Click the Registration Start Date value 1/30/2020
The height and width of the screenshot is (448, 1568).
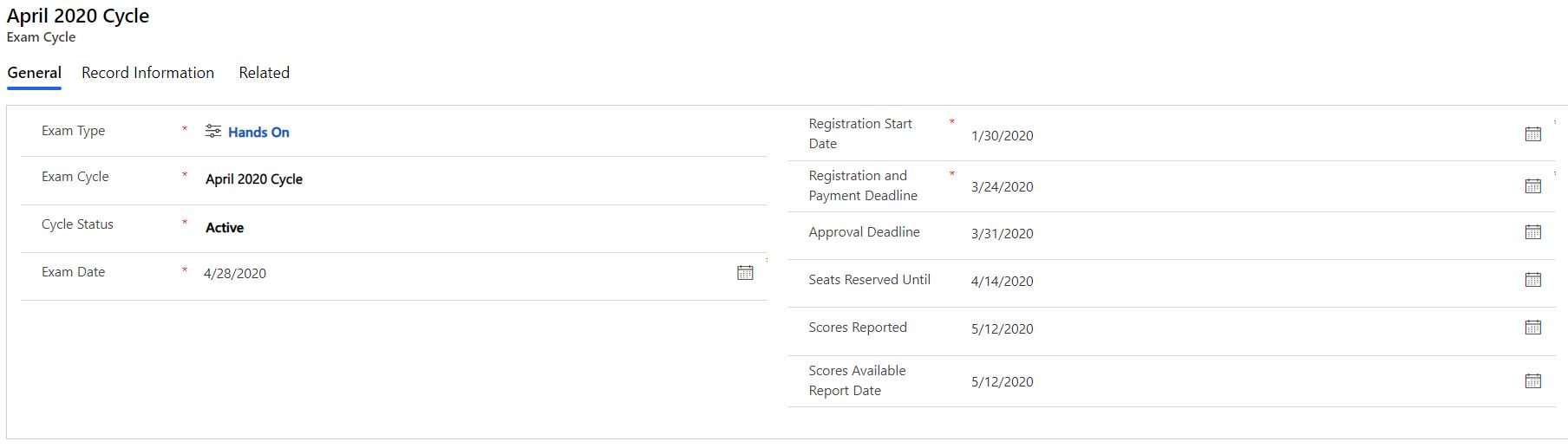point(1002,136)
